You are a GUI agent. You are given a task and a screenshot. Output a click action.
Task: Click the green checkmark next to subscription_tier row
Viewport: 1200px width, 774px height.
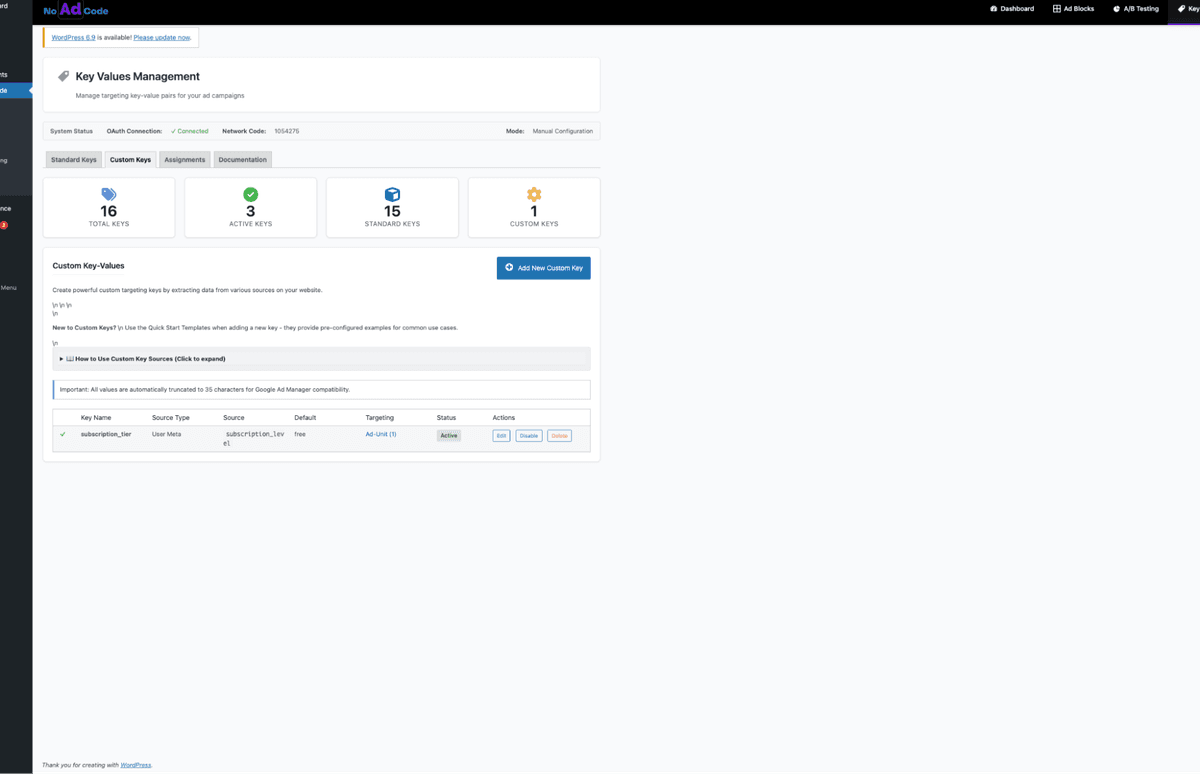pyautogui.click(x=63, y=434)
